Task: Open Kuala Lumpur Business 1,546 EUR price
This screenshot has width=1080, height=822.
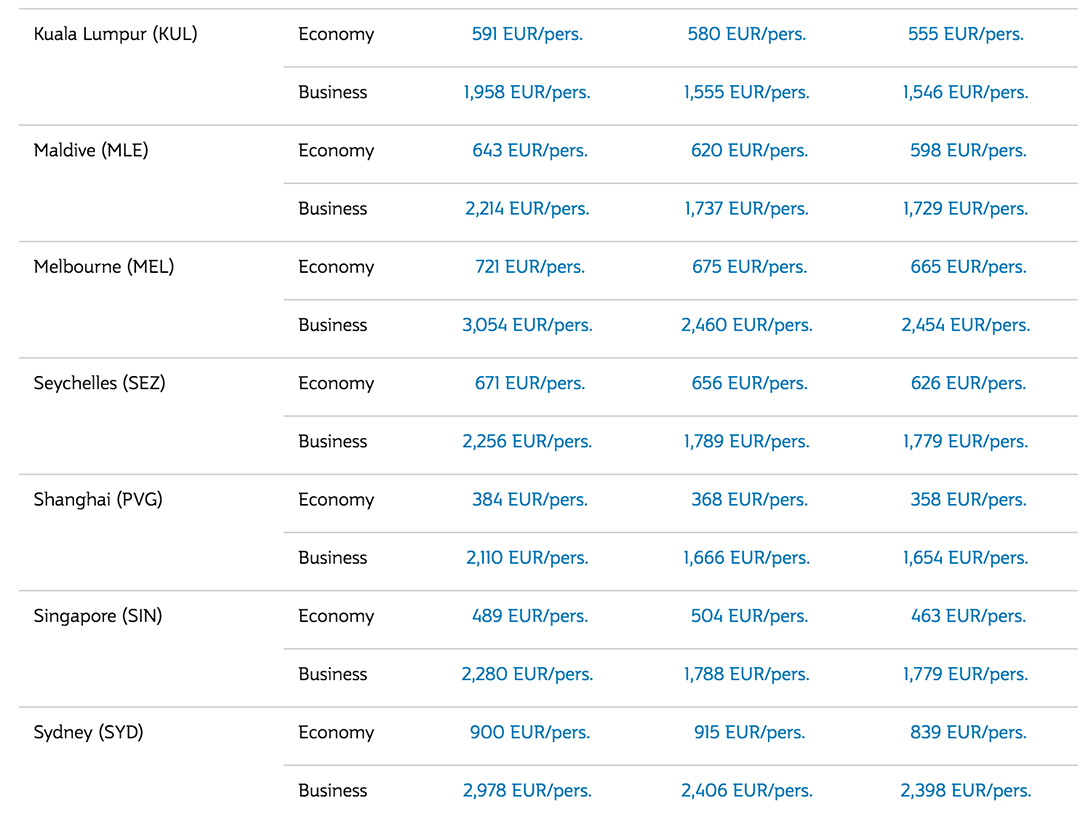Action: tap(965, 92)
